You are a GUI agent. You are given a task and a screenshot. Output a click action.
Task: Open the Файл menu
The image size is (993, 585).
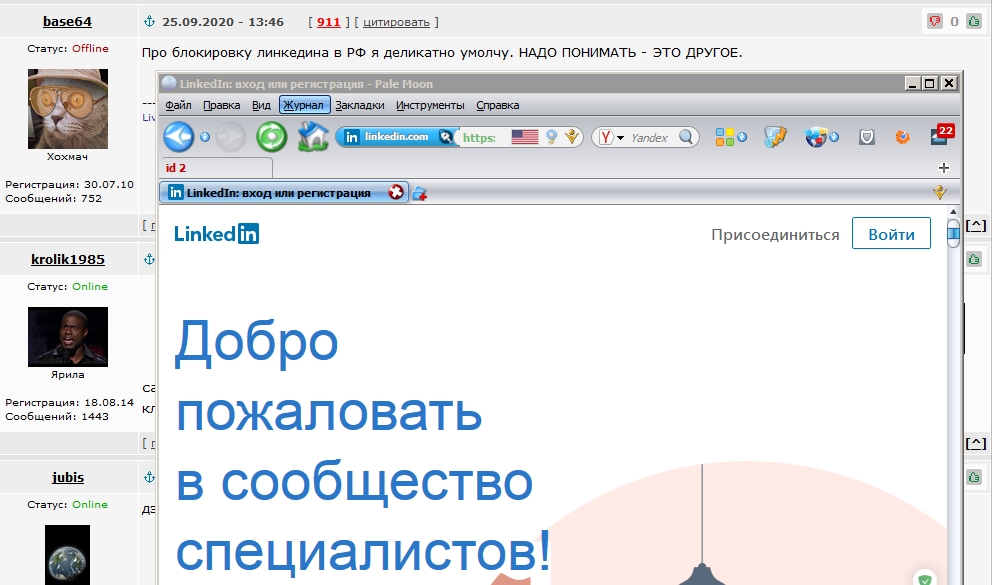[179, 105]
